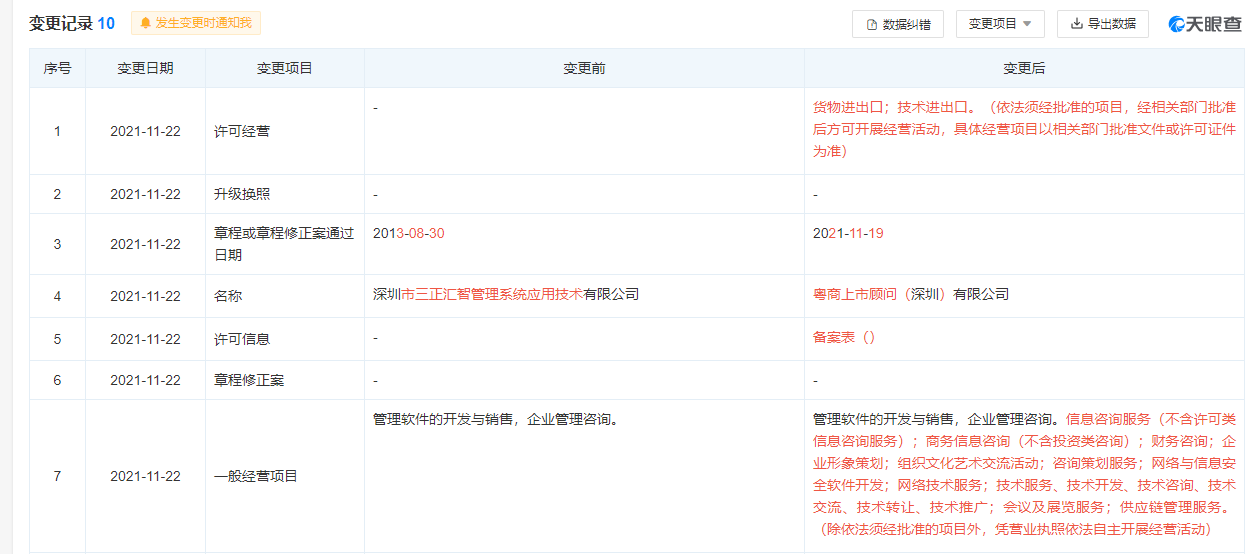Click the 数据纠错 button
Viewport: 1260px width, 554px height.
point(898,24)
